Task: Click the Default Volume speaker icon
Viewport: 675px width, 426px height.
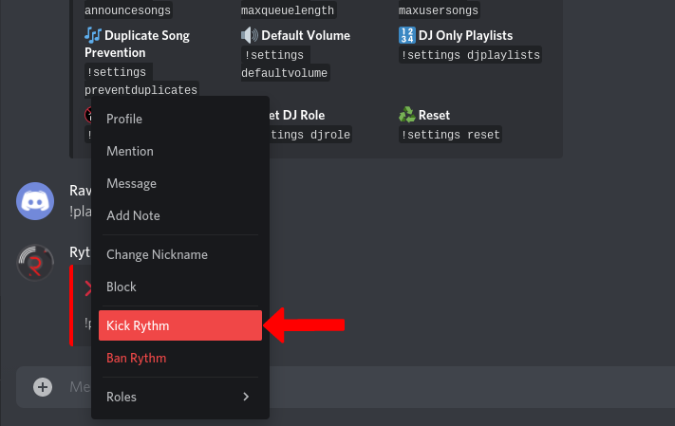Action: (249, 35)
